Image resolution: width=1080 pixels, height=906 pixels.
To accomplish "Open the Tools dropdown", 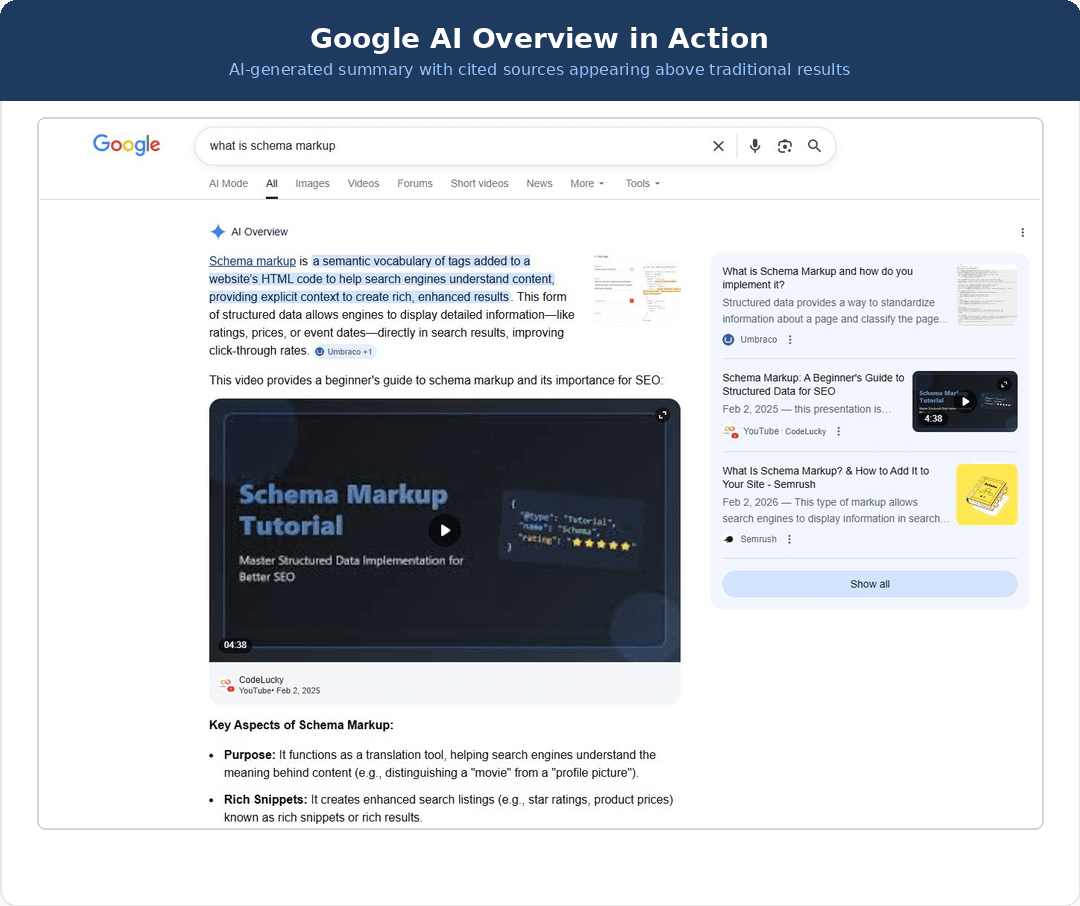I will tap(642, 183).
